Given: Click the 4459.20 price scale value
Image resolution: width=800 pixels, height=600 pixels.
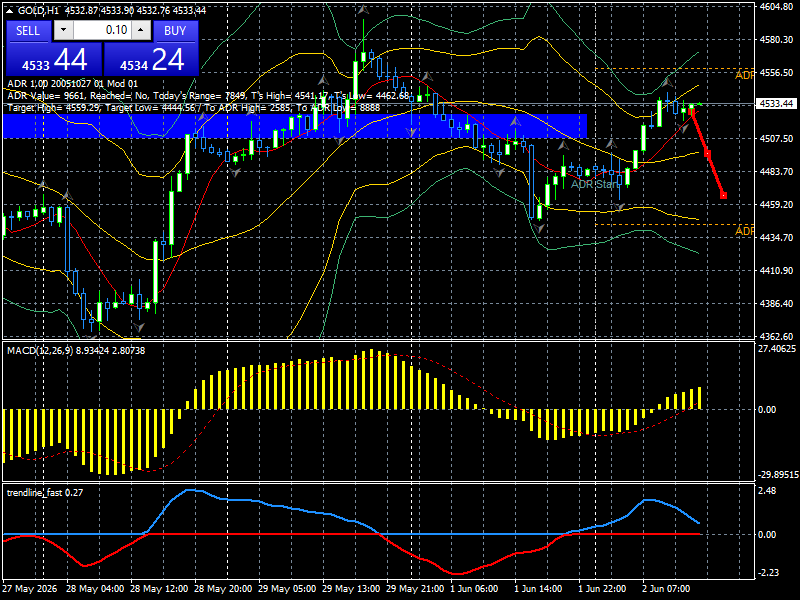Looking at the screenshot, I should click(x=776, y=204).
